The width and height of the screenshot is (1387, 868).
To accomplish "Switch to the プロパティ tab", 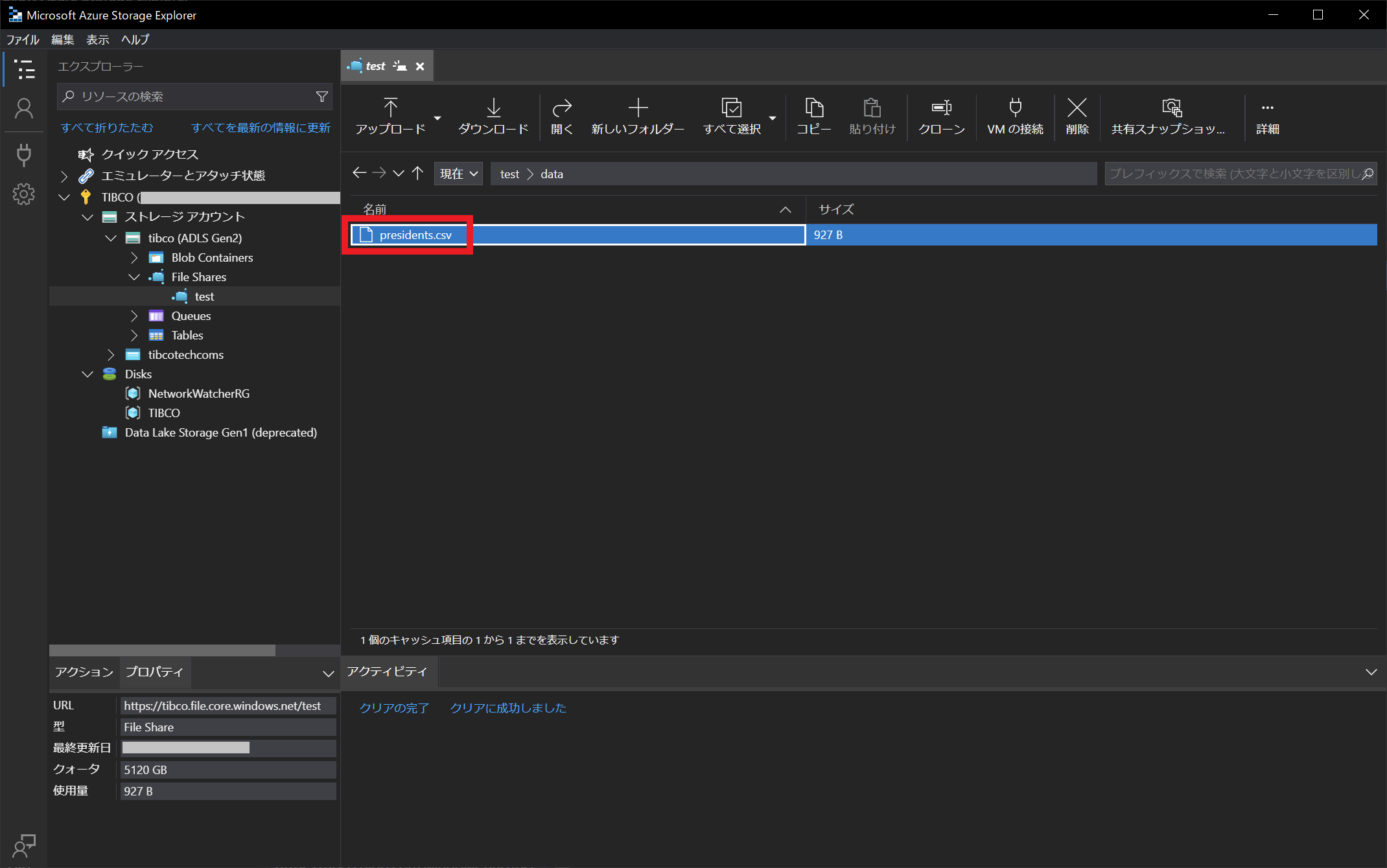I will click(154, 672).
